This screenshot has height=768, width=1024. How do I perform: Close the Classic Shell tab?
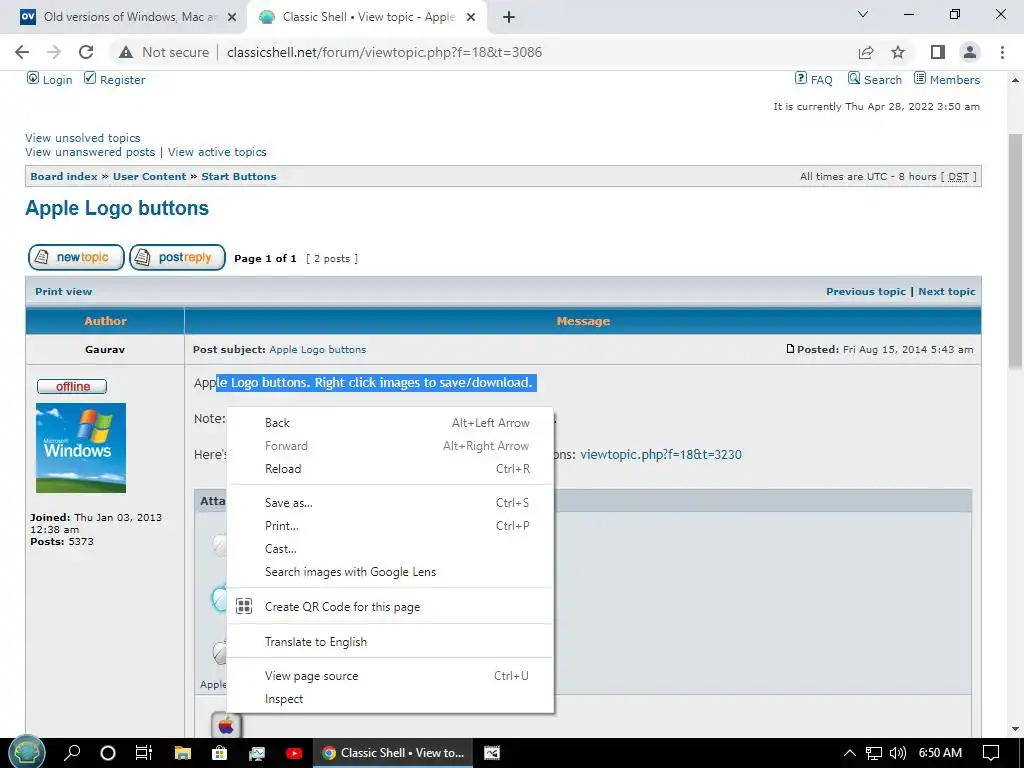click(471, 17)
